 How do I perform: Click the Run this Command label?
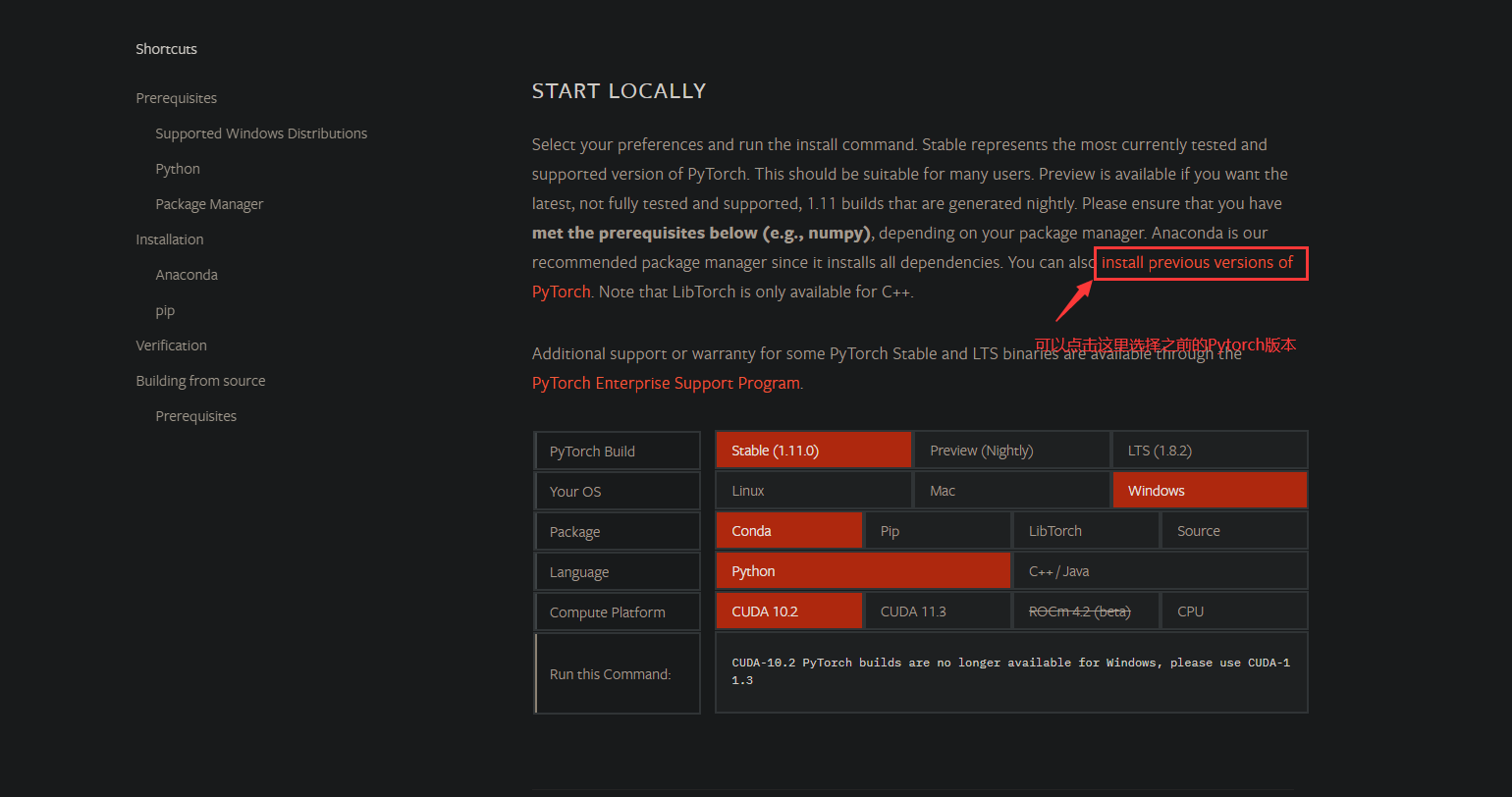618,673
